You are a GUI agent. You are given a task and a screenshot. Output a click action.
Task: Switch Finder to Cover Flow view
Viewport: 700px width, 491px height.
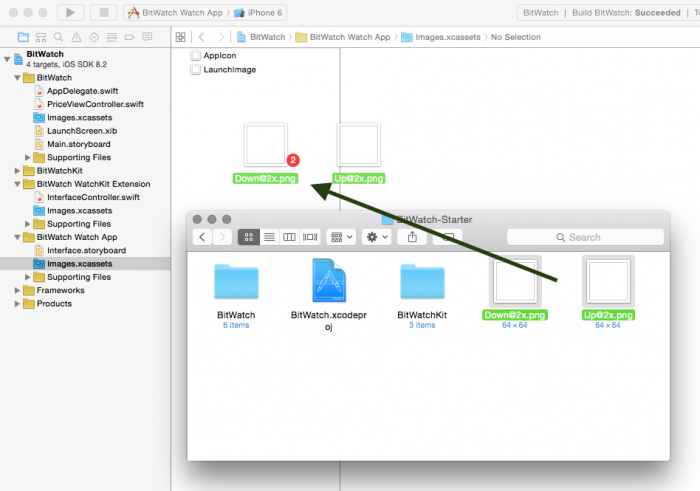[x=310, y=237]
